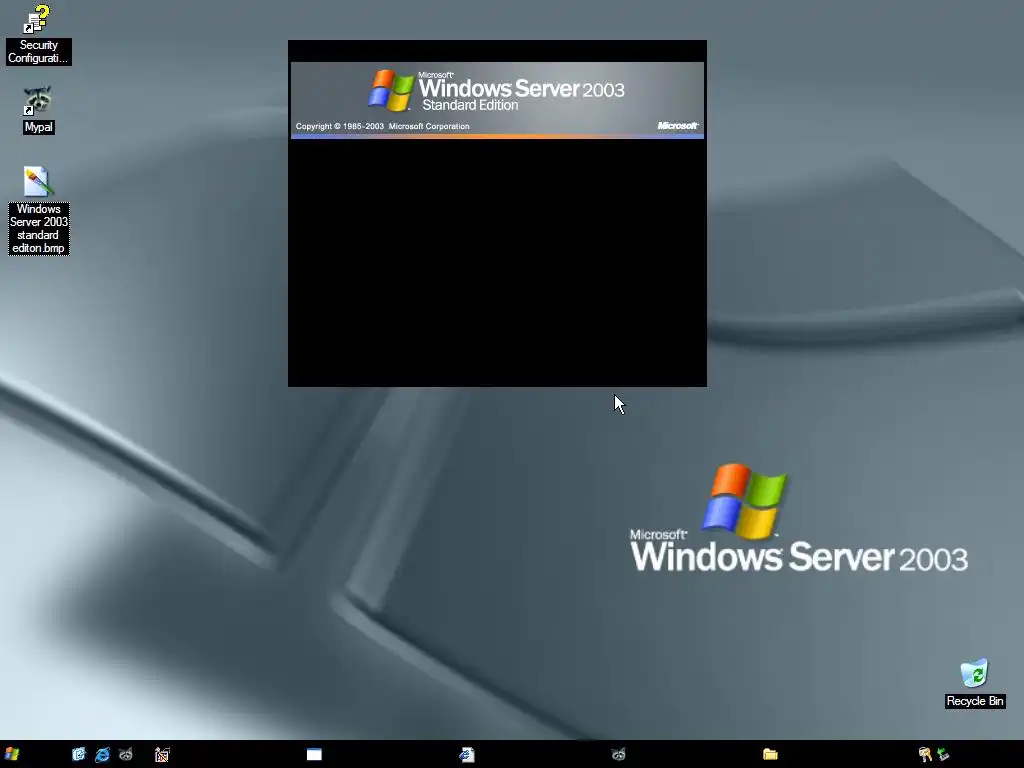Switch to the document taskbar button
1024x768 pixels.
coord(466,754)
